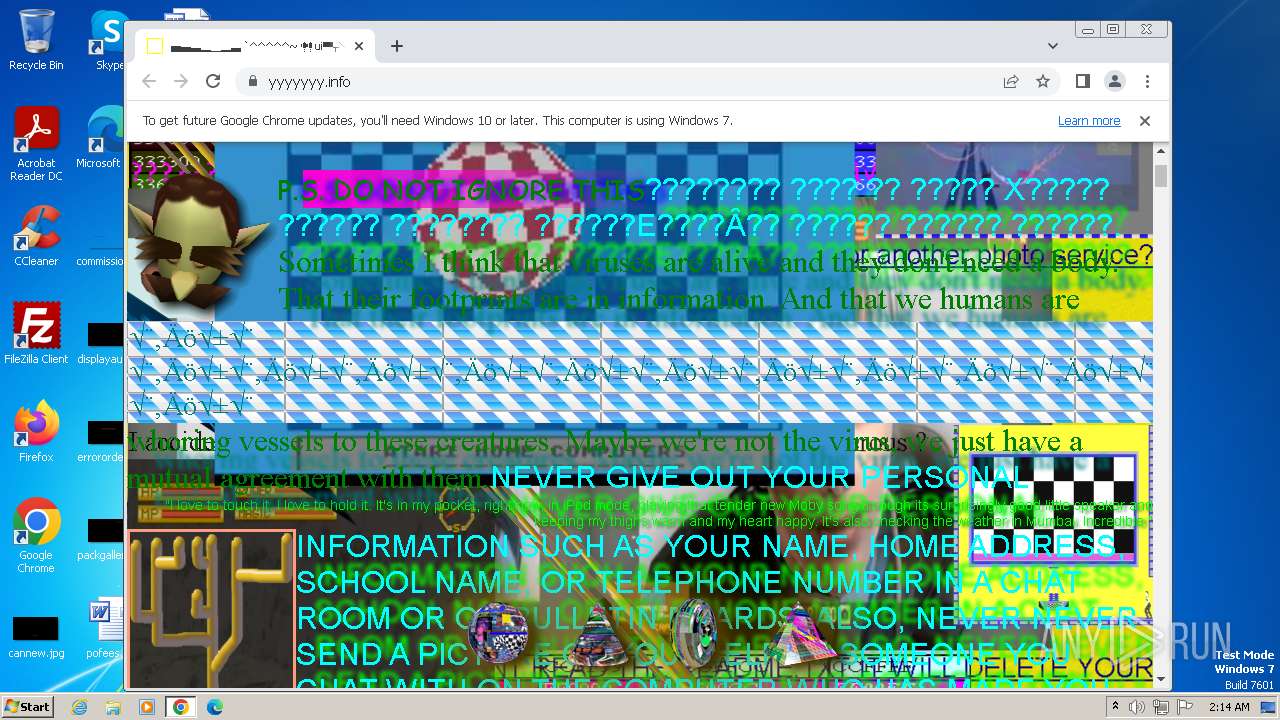View site information lock icon
The image size is (1280, 720).
253,82
